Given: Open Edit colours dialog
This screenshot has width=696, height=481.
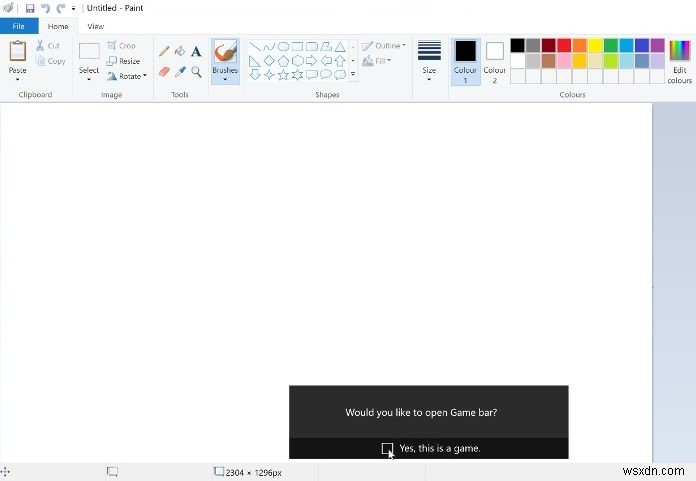Looking at the screenshot, I should tap(680, 61).
